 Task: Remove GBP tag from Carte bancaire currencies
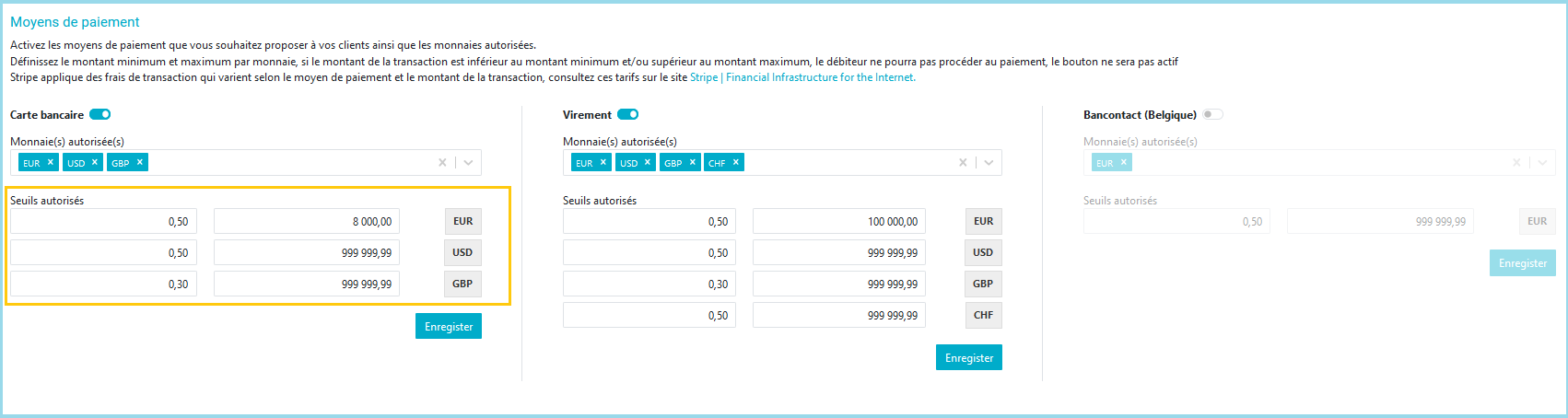[x=140, y=162]
